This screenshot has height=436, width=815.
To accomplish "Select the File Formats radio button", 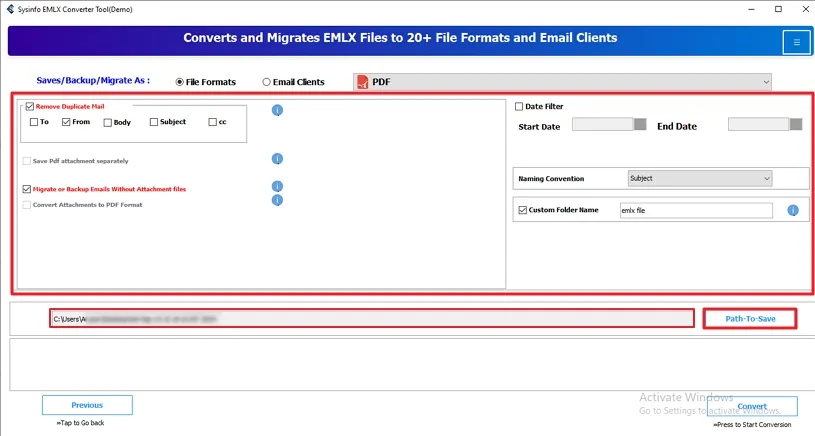I will click(x=179, y=82).
